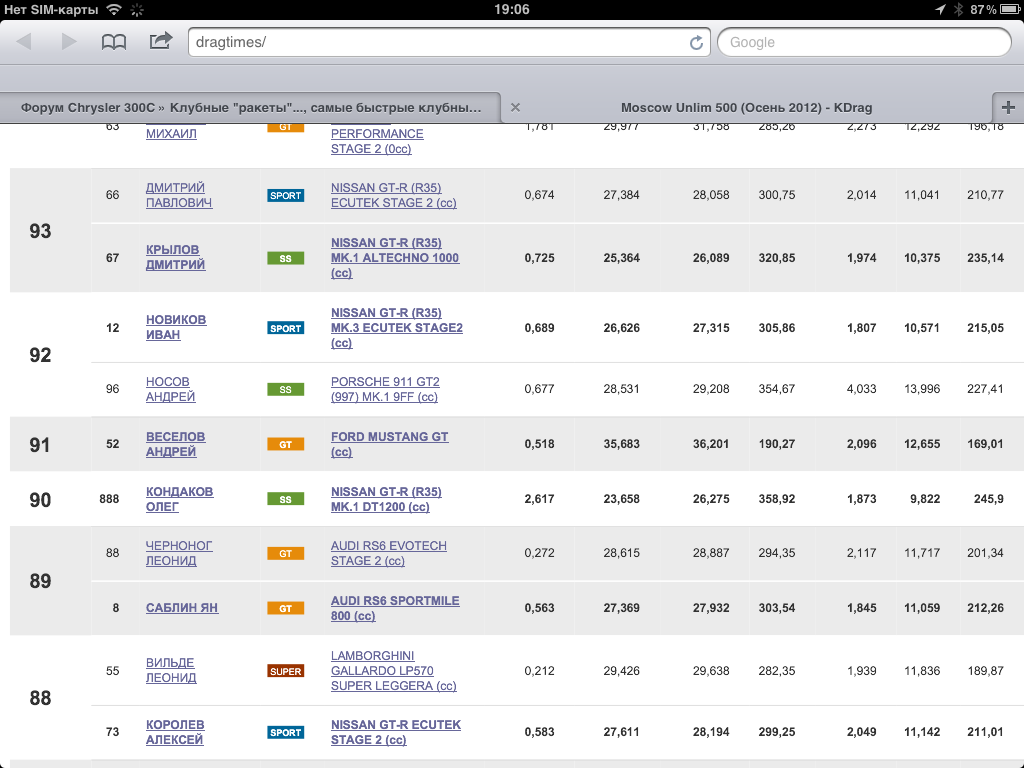Tap race number 93
This screenshot has height=768, width=1024.
tap(40, 231)
